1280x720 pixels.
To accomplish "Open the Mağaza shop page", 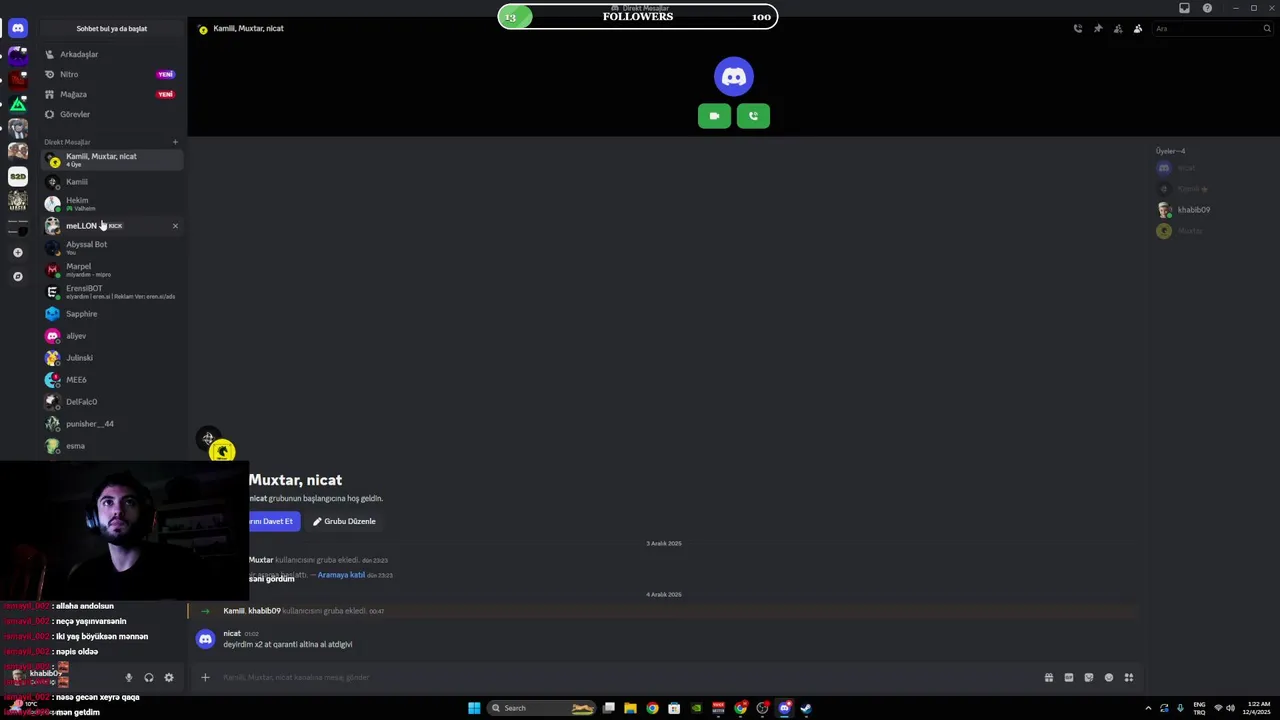I will [110, 94].
